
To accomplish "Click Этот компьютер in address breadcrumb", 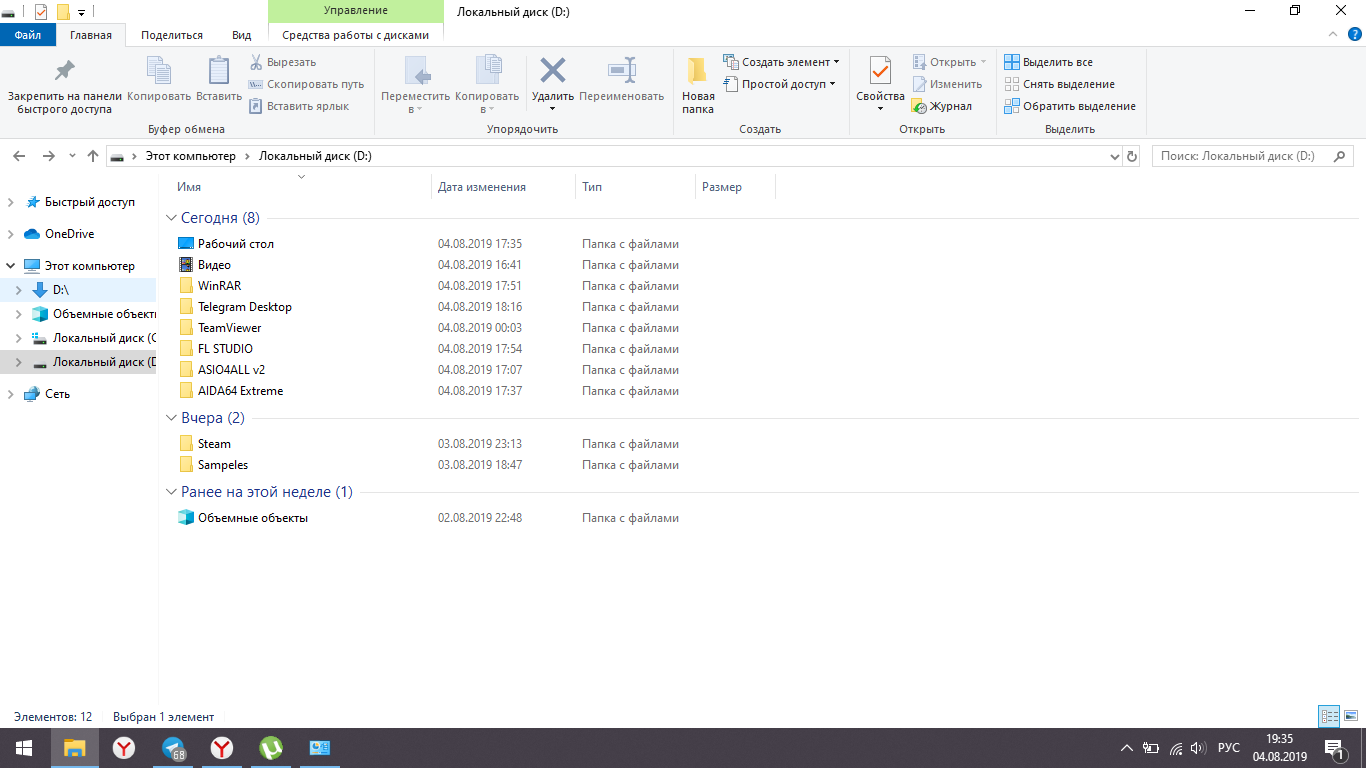I will click(191, 156).
